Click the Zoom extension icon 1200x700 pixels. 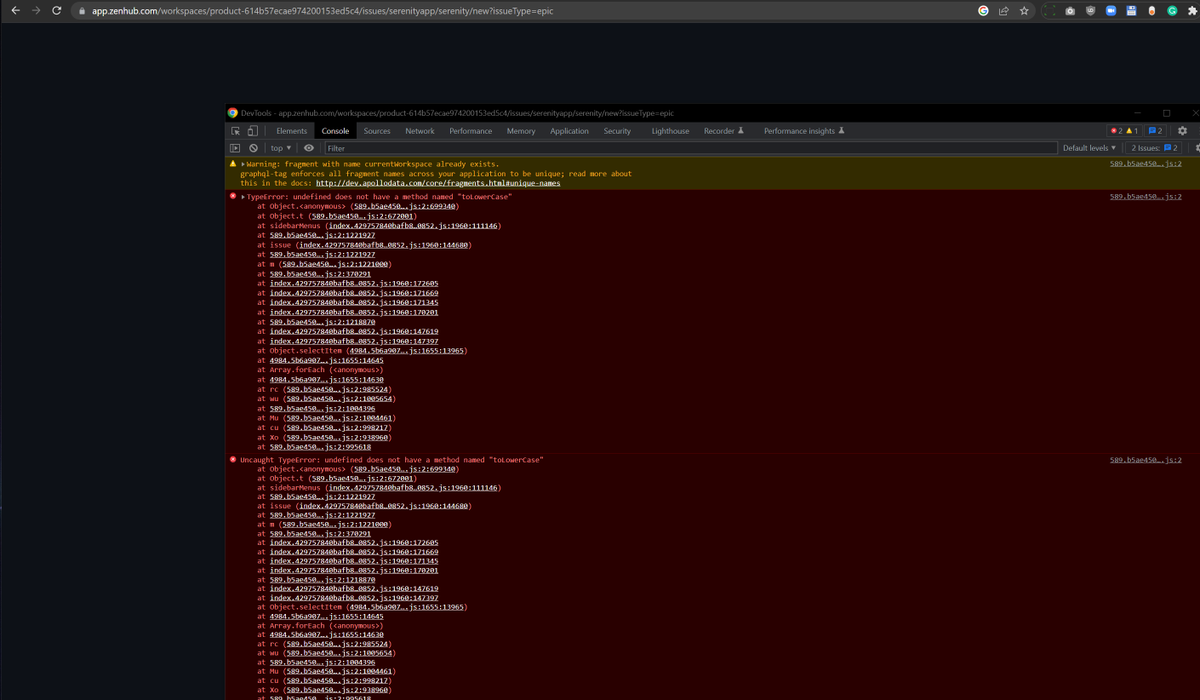click(1111, 10)
